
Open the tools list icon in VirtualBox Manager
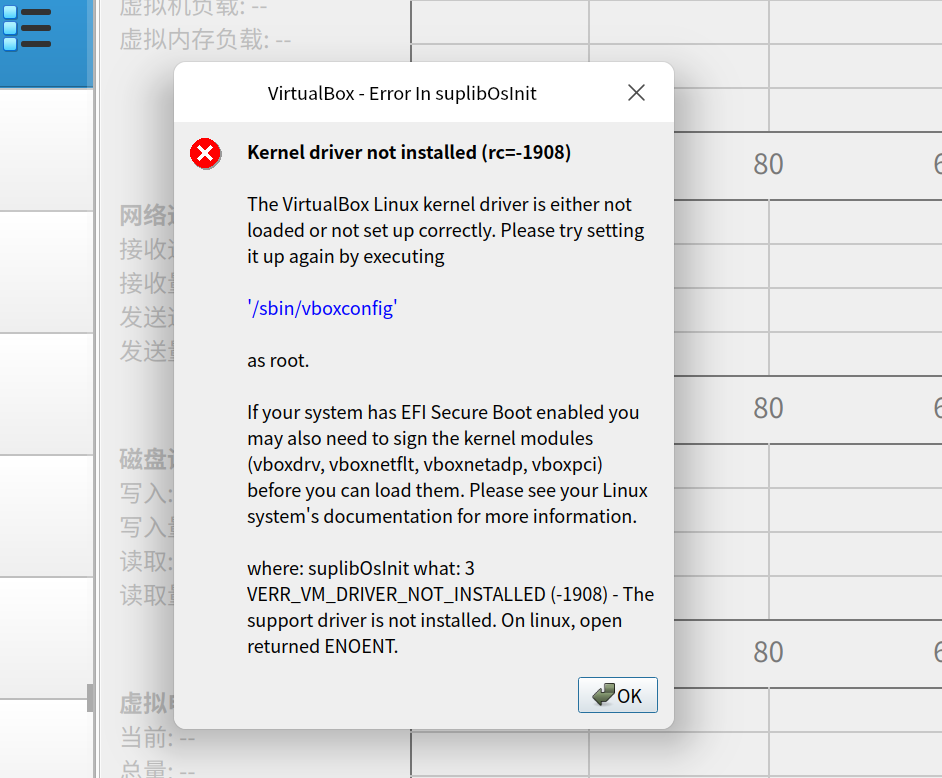click(x=28, y=28)
